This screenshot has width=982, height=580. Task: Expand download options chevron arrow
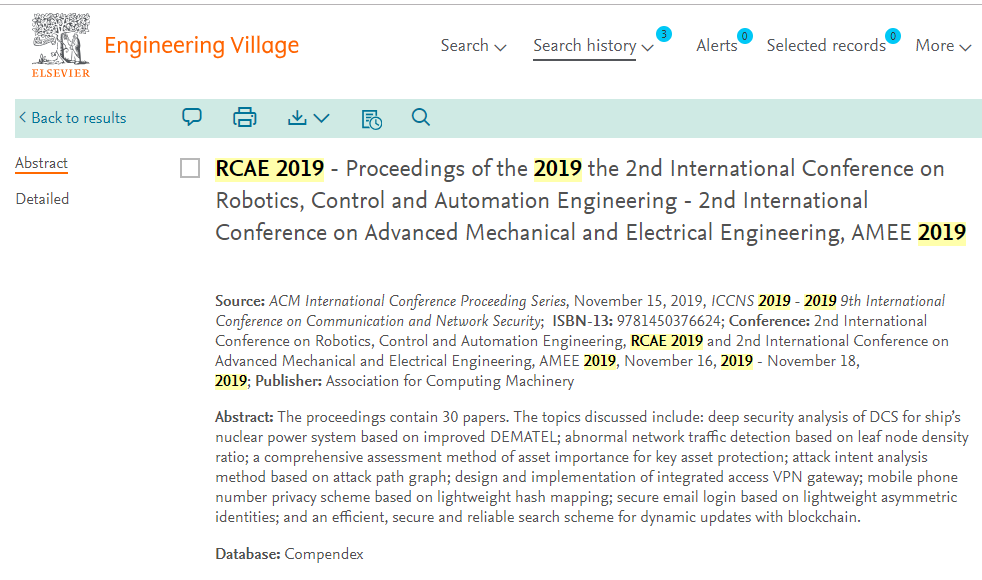321,118
